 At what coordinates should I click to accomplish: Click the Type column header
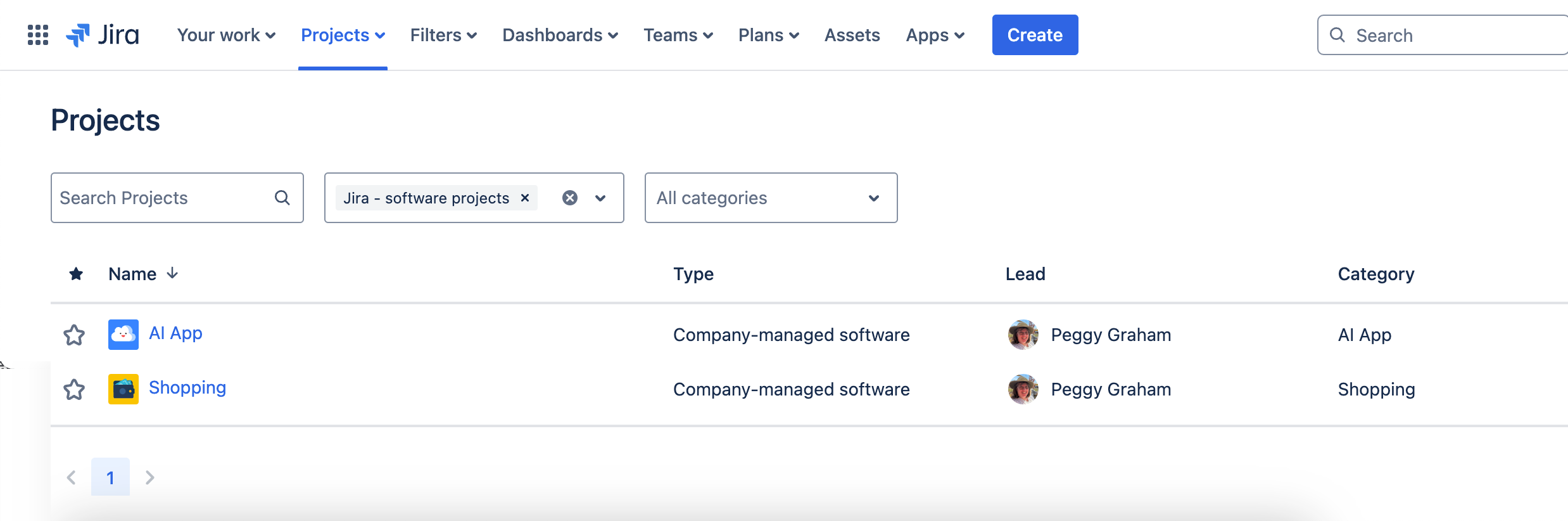coord(693,274)
